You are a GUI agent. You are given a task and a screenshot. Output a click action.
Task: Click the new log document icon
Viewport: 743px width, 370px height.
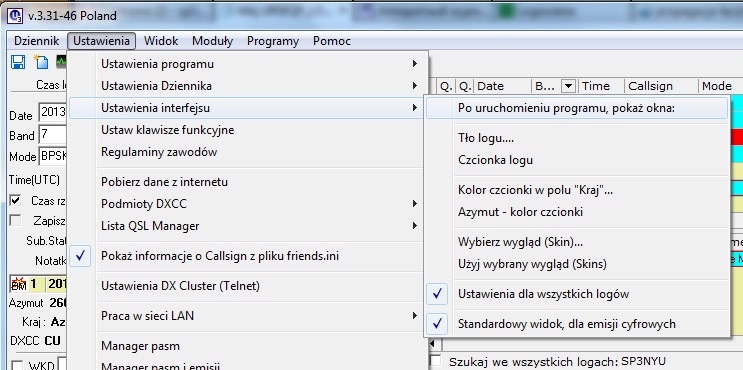coord(41,62)
